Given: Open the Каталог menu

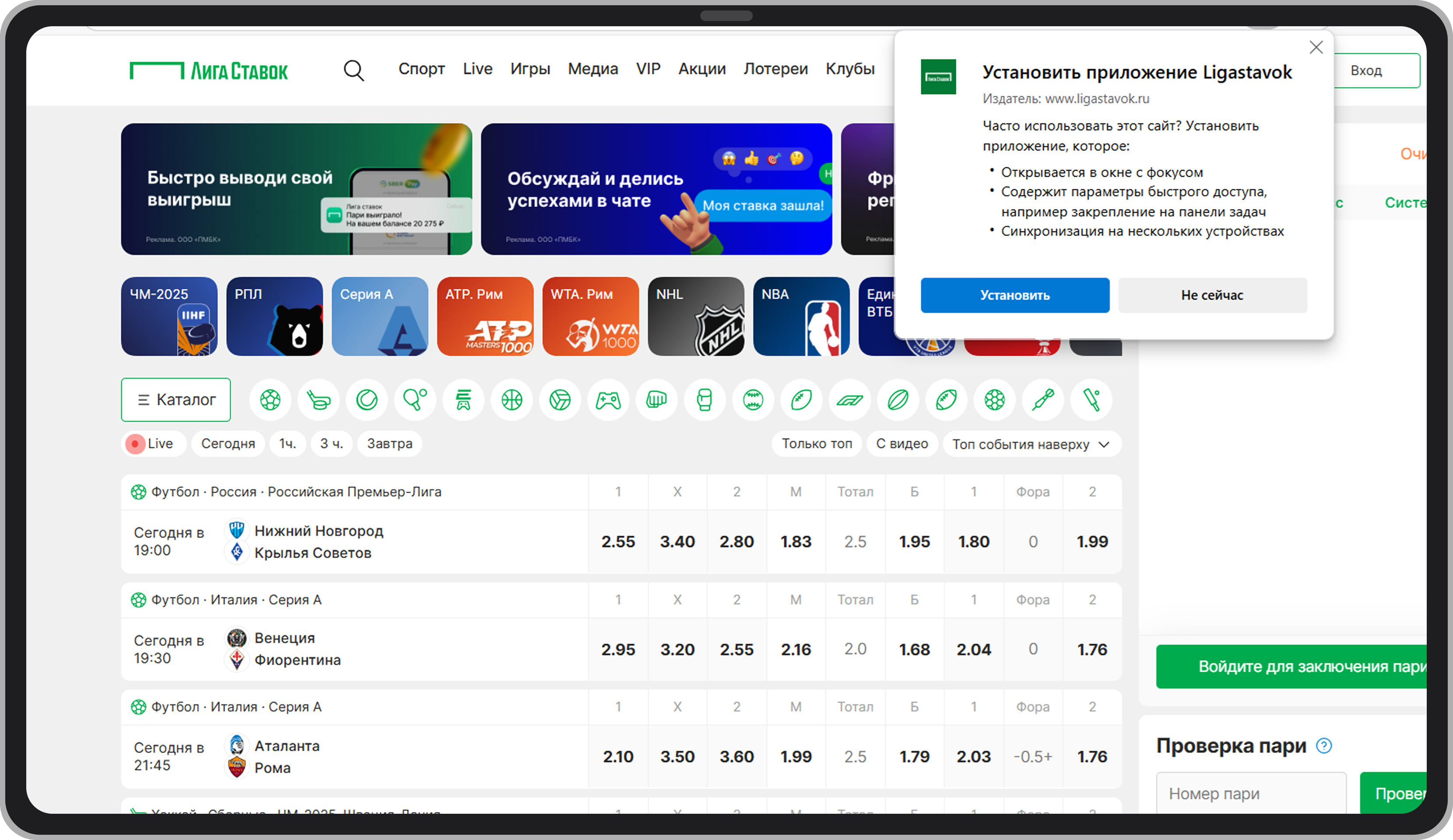Looking at the screenshot, I should (176, 399).
